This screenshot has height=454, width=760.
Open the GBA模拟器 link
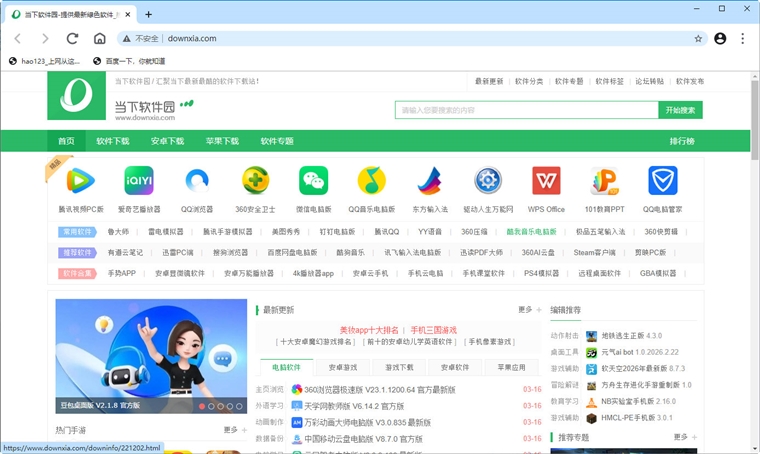pyautogui.click(x=658, y=273)
